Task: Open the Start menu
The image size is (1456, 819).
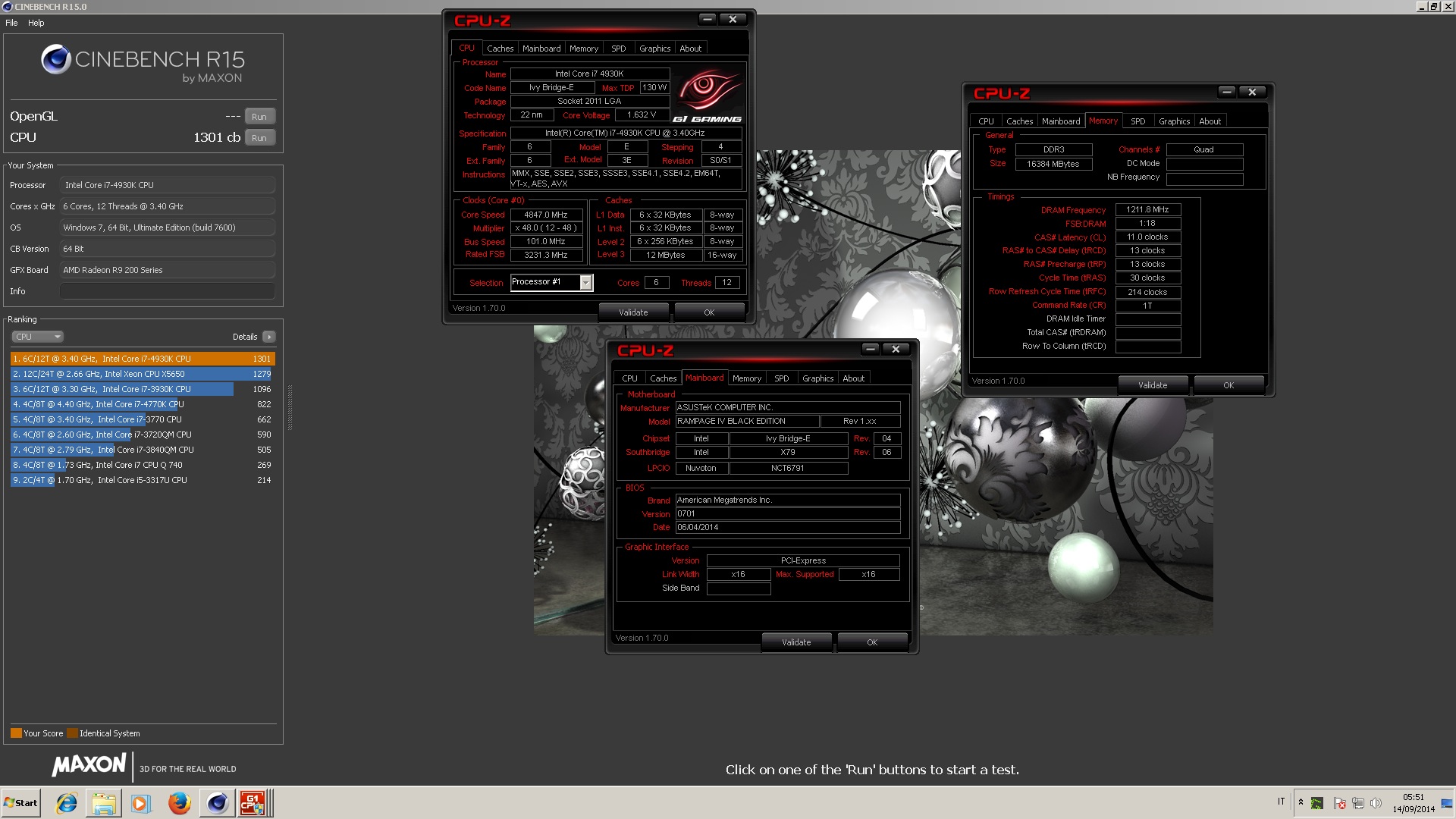Action: point(20,803)
